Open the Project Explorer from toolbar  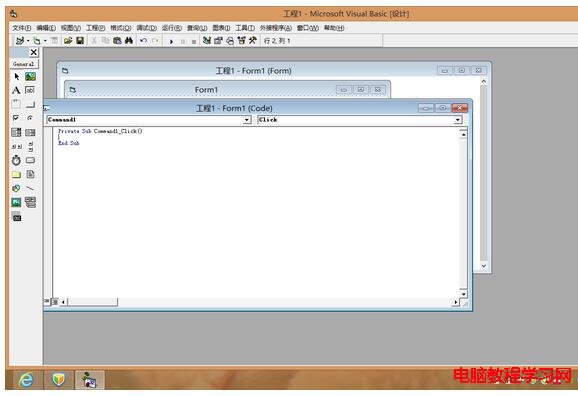[x=207, y=41]
